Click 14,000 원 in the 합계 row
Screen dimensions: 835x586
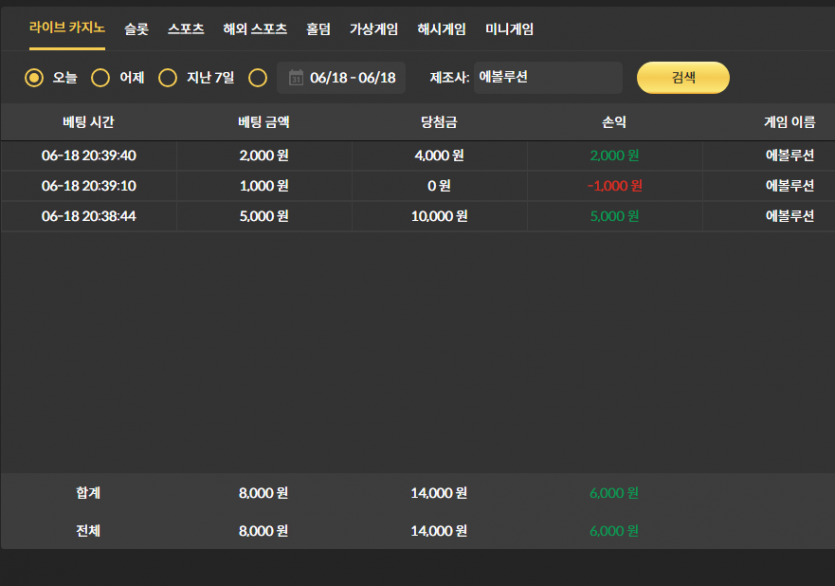[x=439, y=493]
